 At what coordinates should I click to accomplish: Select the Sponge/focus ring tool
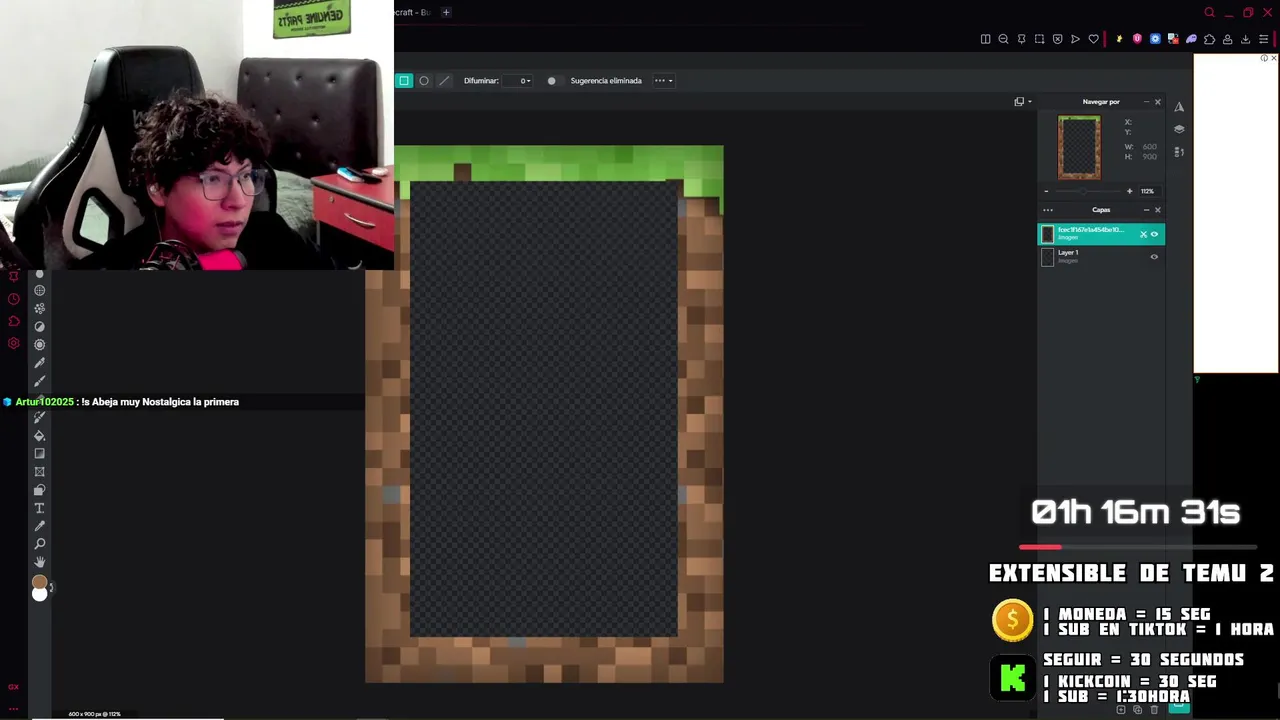coord(40,345)
